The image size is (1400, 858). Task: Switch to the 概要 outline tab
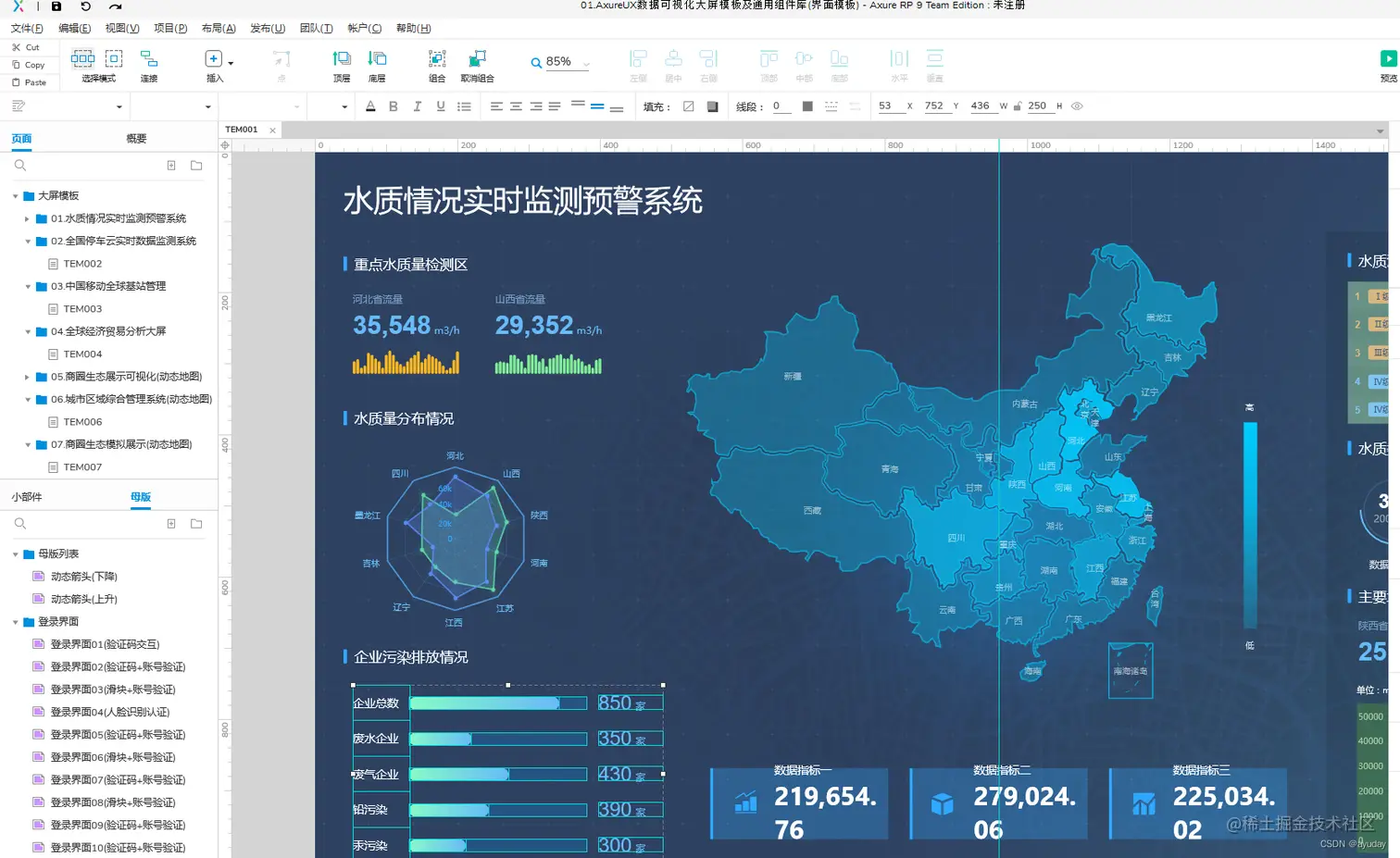pyautogui.click(x=136, y=139)
